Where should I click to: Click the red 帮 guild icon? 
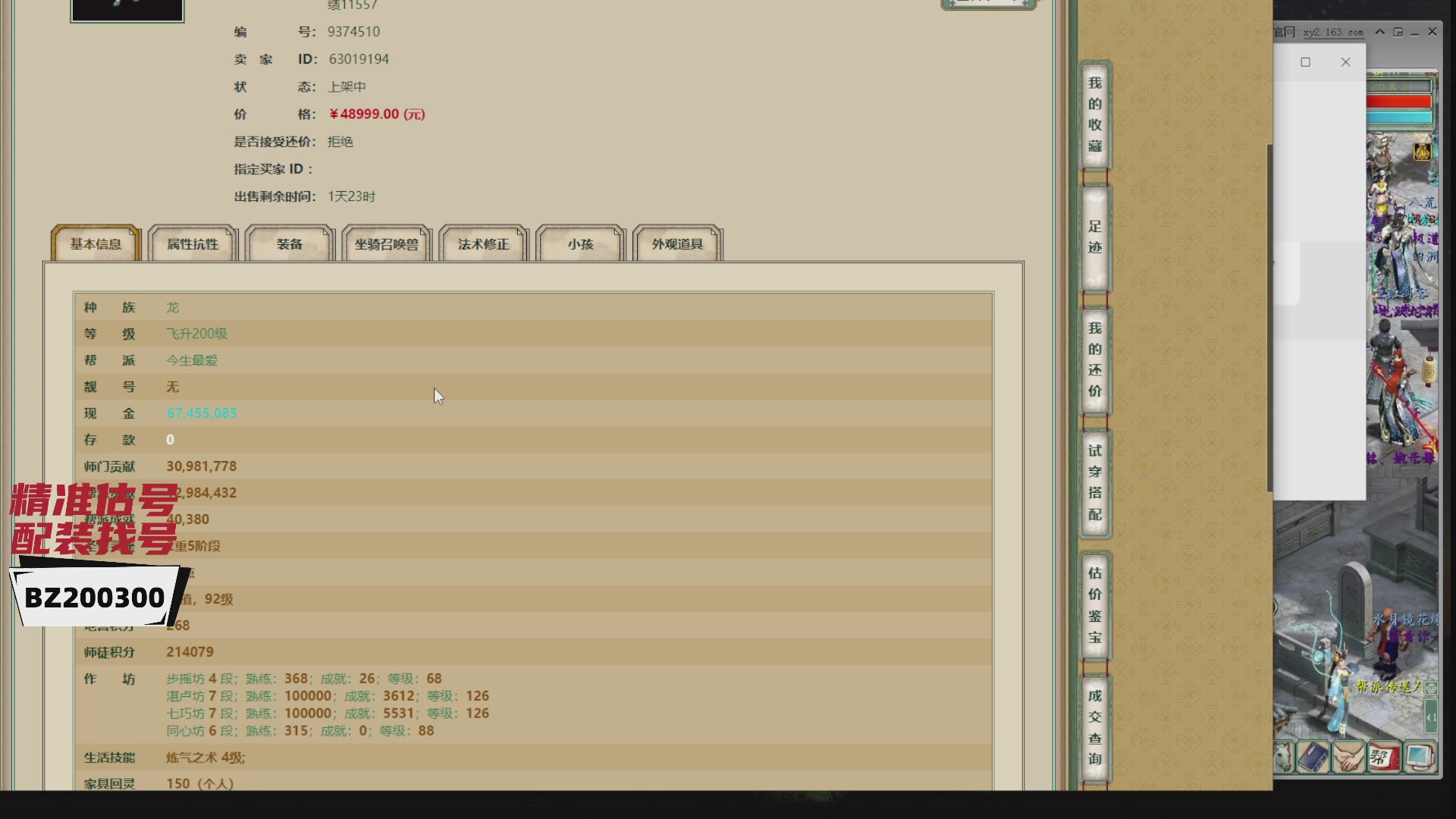[1382, 758]
